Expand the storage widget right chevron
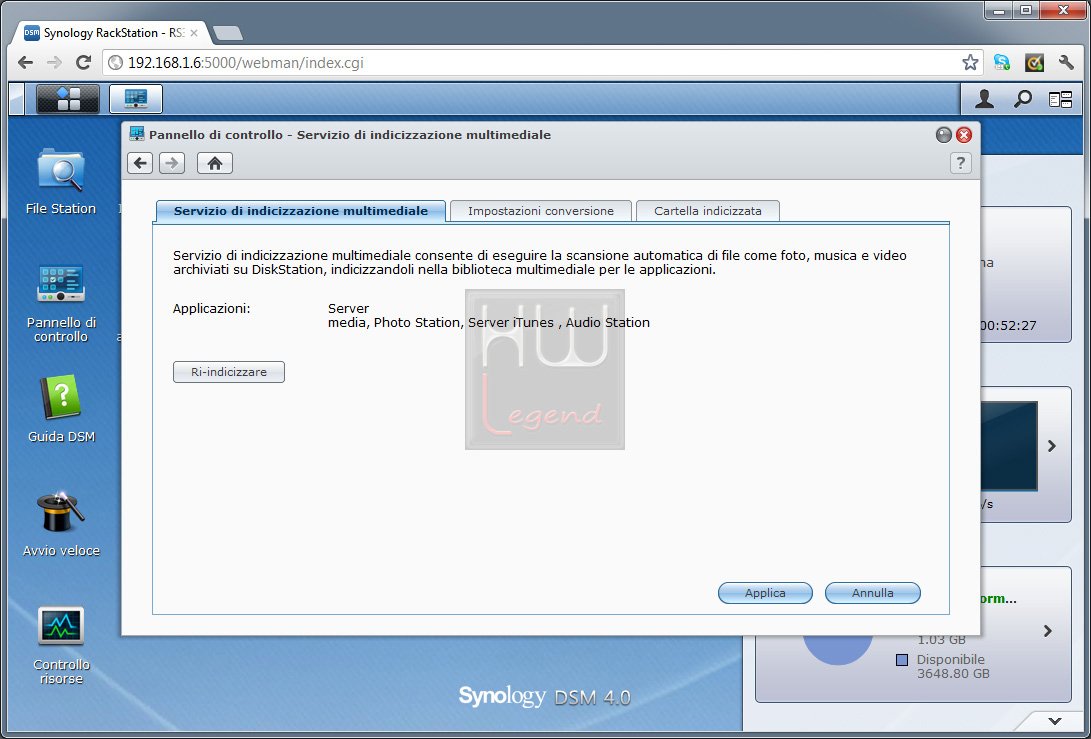 click(1048, 631)
